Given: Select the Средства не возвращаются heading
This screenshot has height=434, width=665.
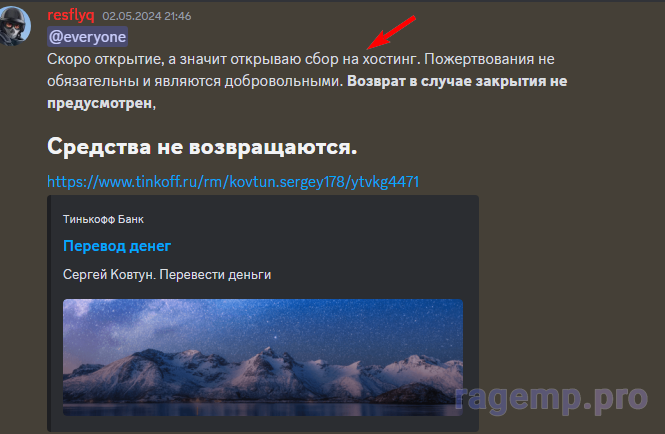Looking at the screenshot, I should click(202, 147).
